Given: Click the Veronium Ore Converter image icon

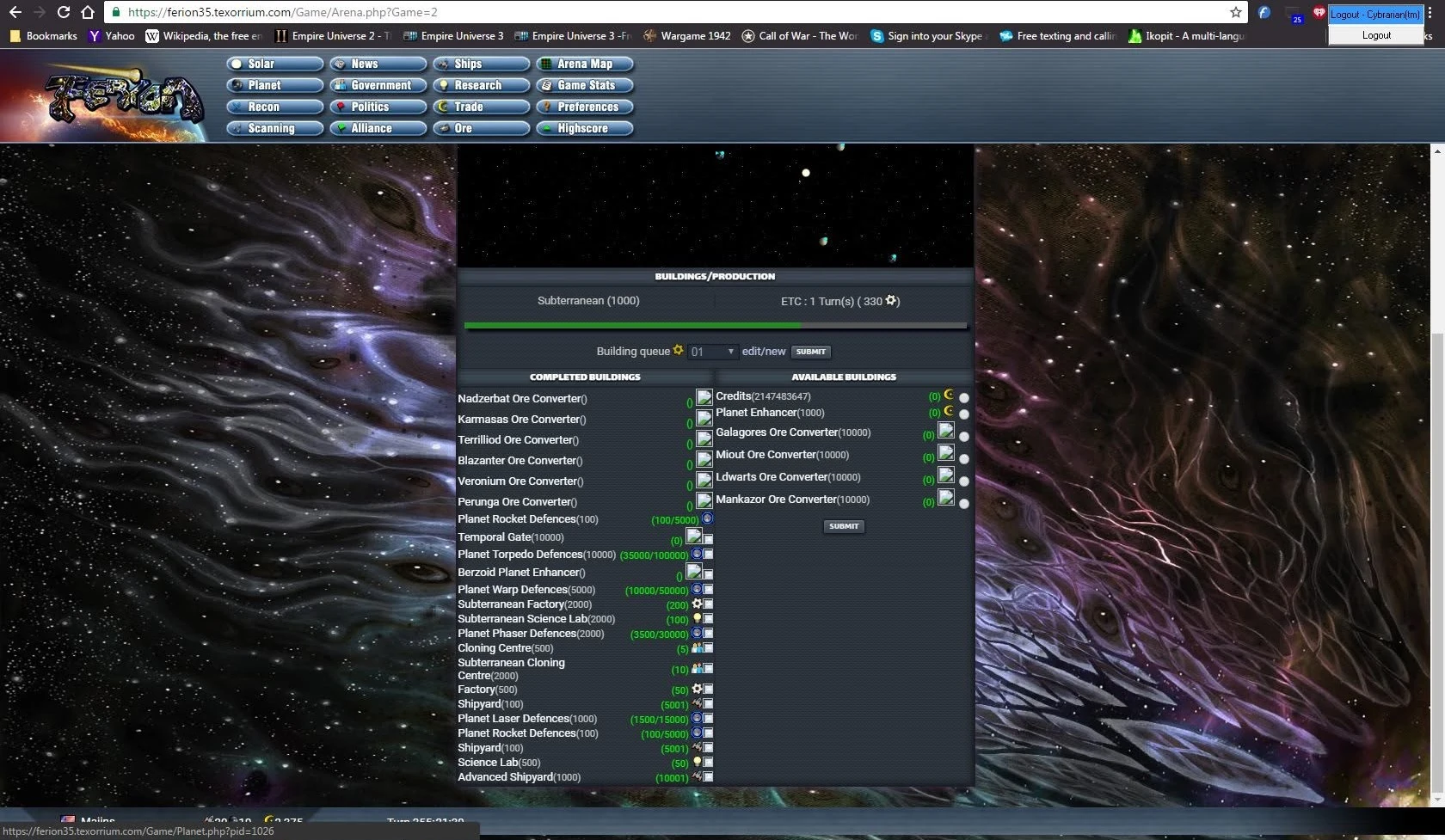Looking at the screenshot, I should point(704,481).
